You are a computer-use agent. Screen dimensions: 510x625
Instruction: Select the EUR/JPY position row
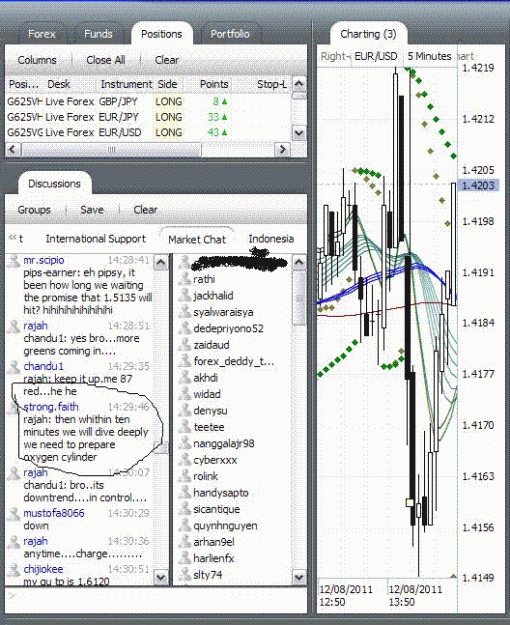(x=148, y=117)
